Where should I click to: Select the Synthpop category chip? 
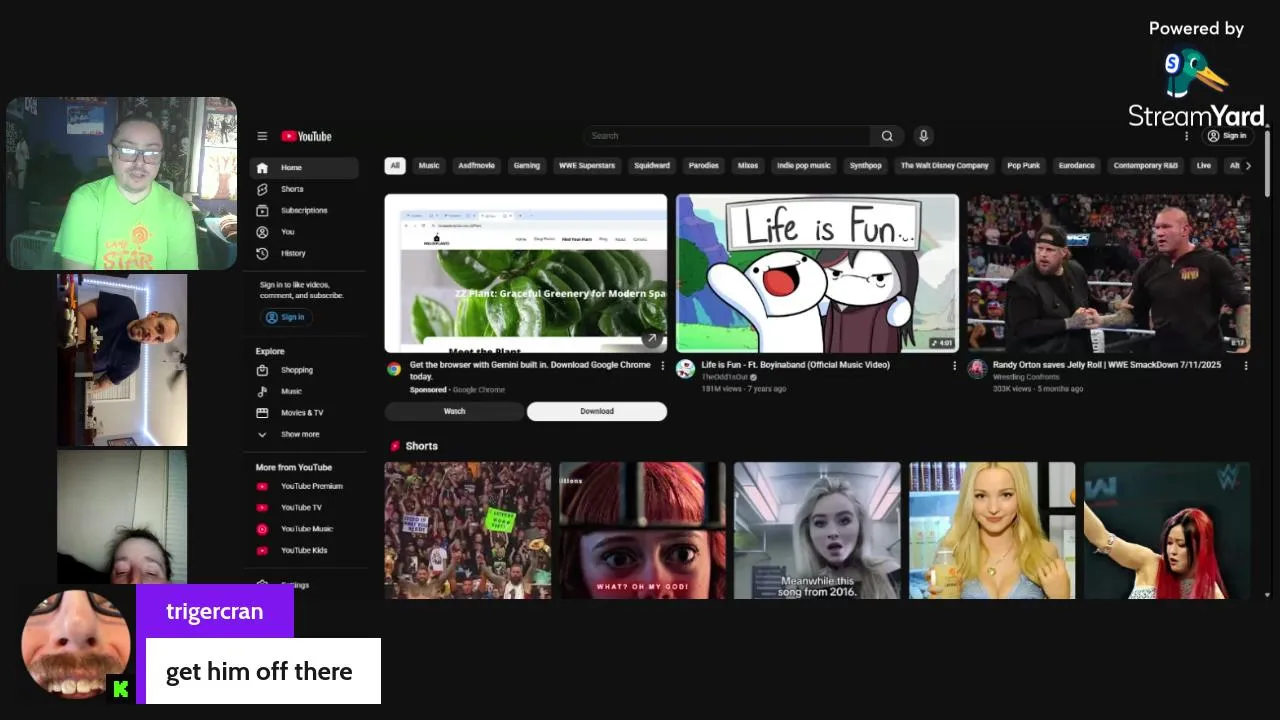point(866,166)
